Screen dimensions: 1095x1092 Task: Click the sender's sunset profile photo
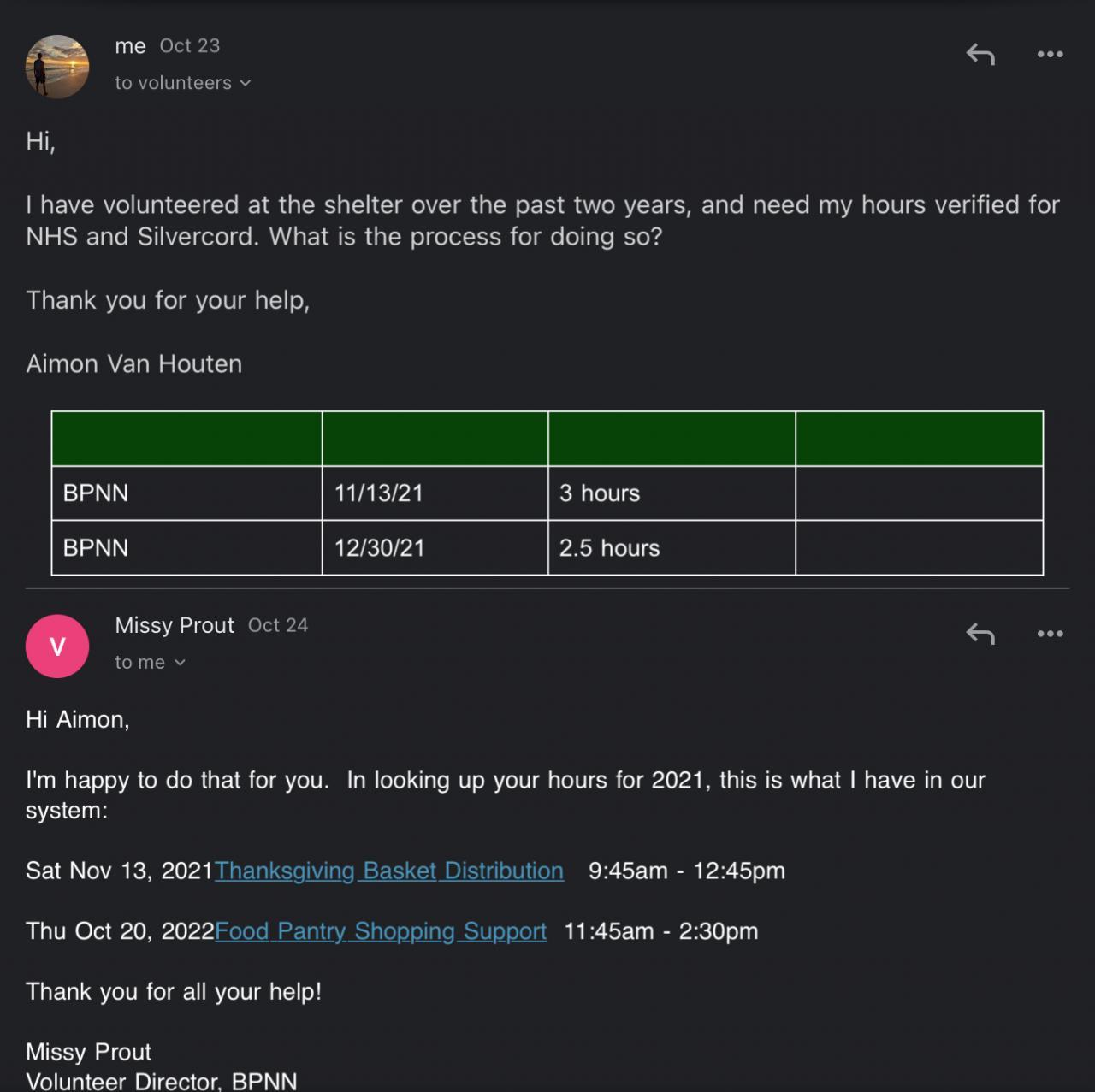point(57,67)
